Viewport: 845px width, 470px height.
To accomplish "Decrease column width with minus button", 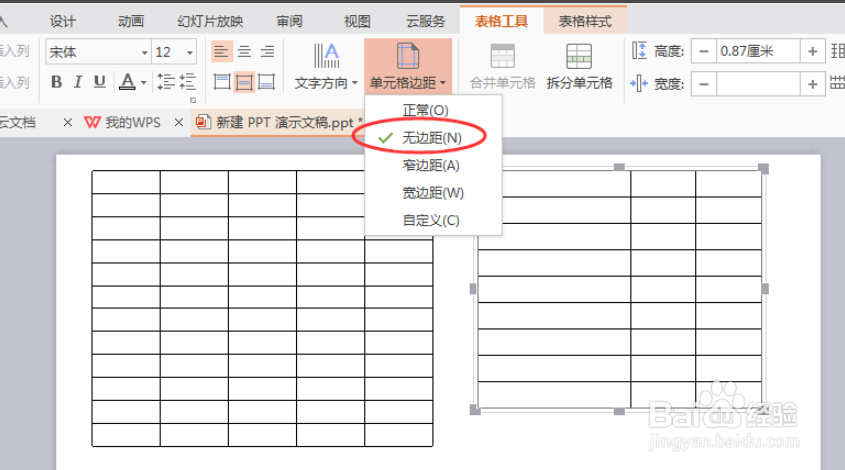I will pos(704,84).
